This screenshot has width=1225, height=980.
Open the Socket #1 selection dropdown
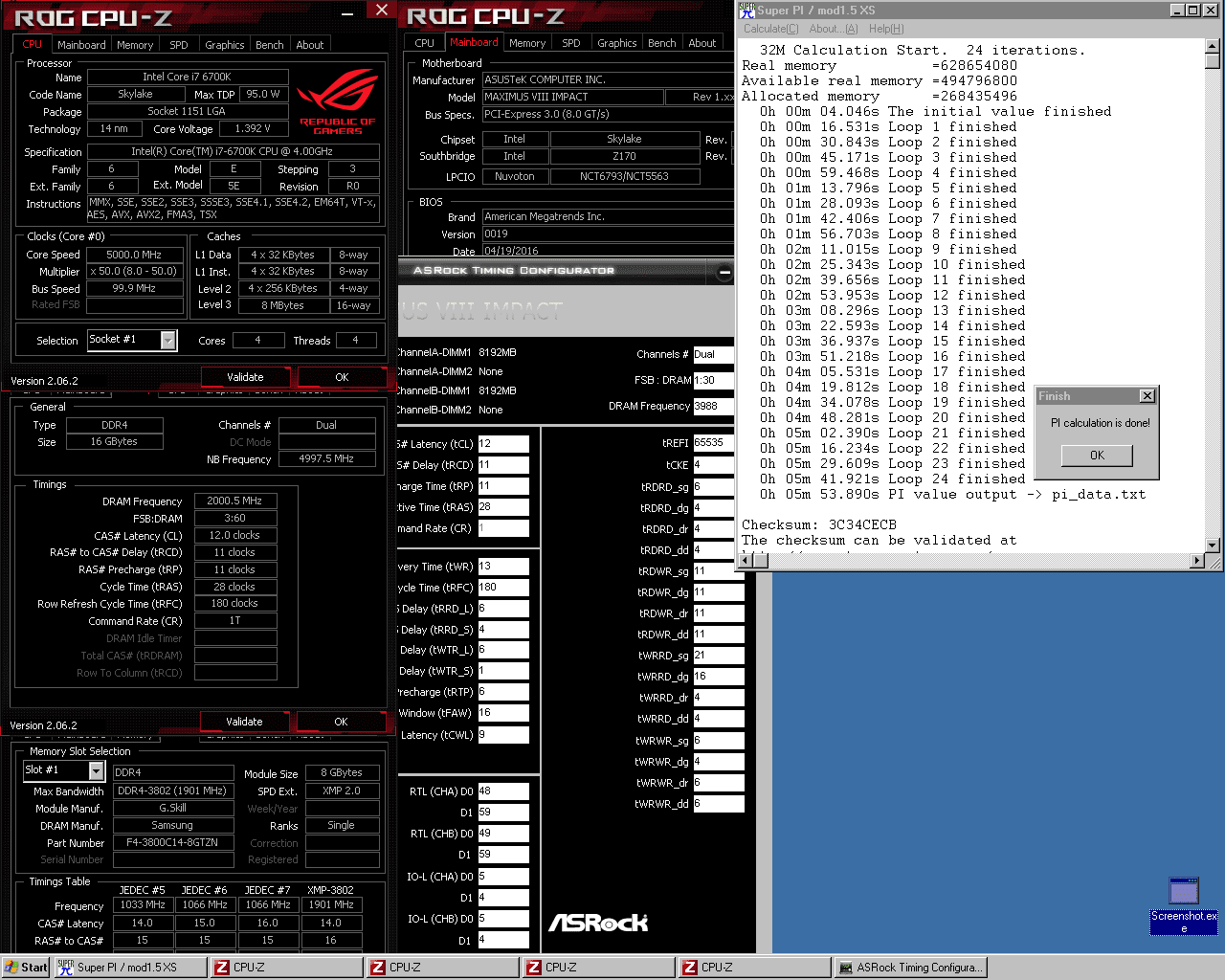click(168, 340)
